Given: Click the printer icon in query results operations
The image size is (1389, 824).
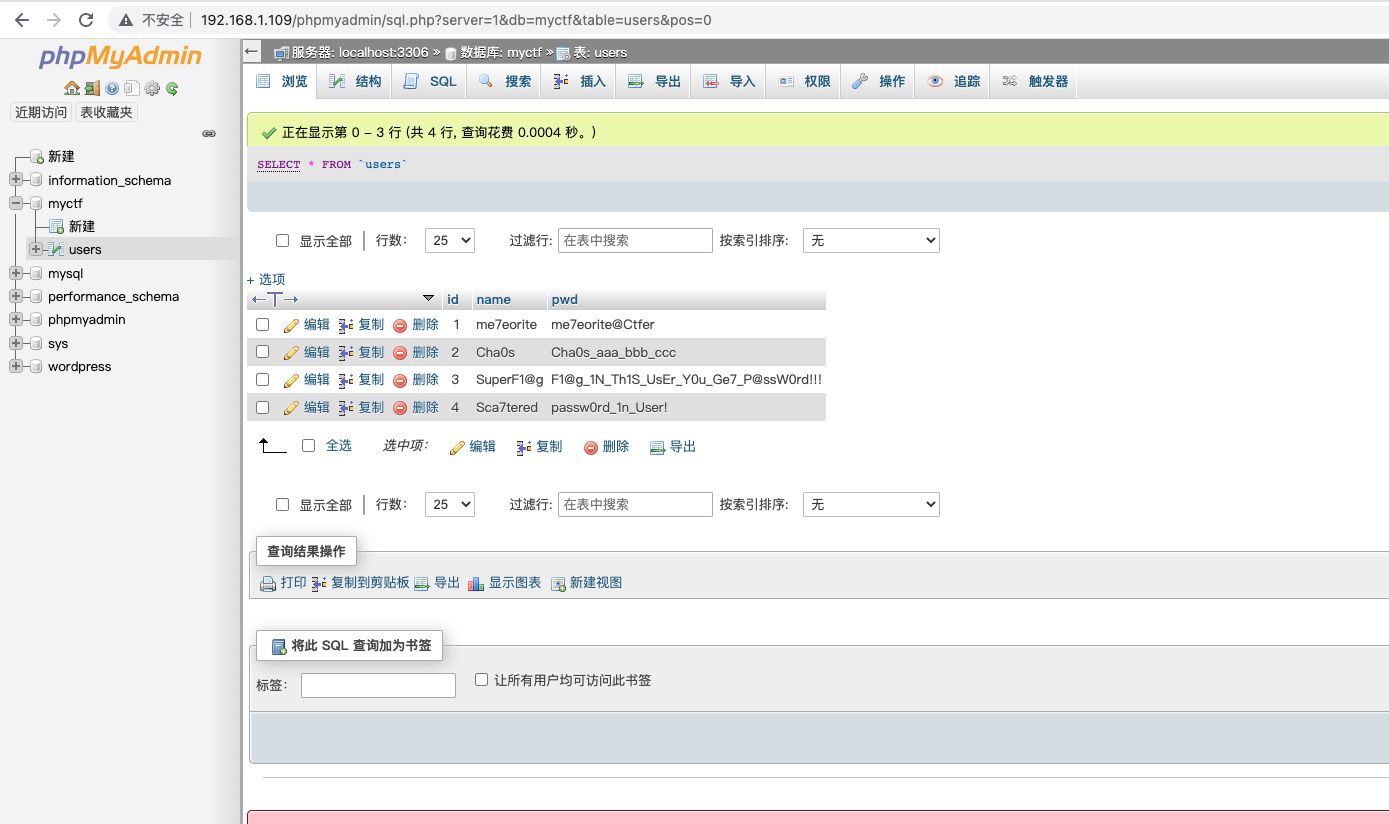Looking at the screenshot, I should coord(268,583).
